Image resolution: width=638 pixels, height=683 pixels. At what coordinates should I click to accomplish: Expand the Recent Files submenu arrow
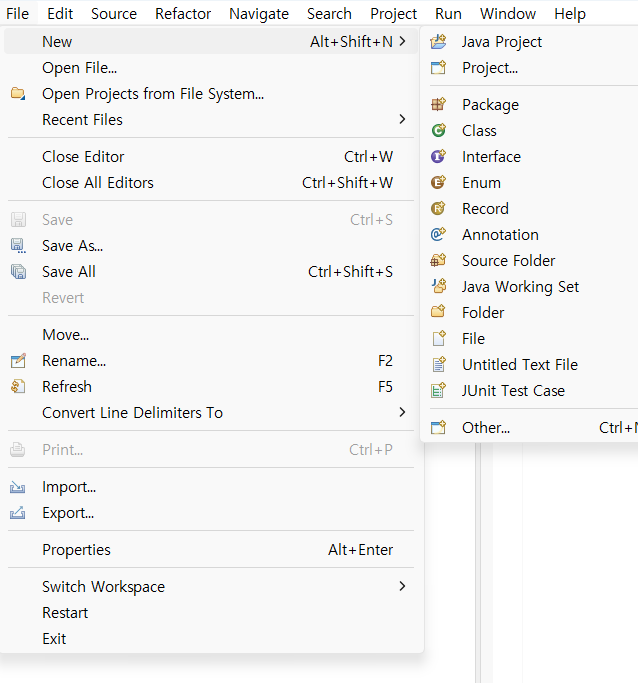point(402,119)
